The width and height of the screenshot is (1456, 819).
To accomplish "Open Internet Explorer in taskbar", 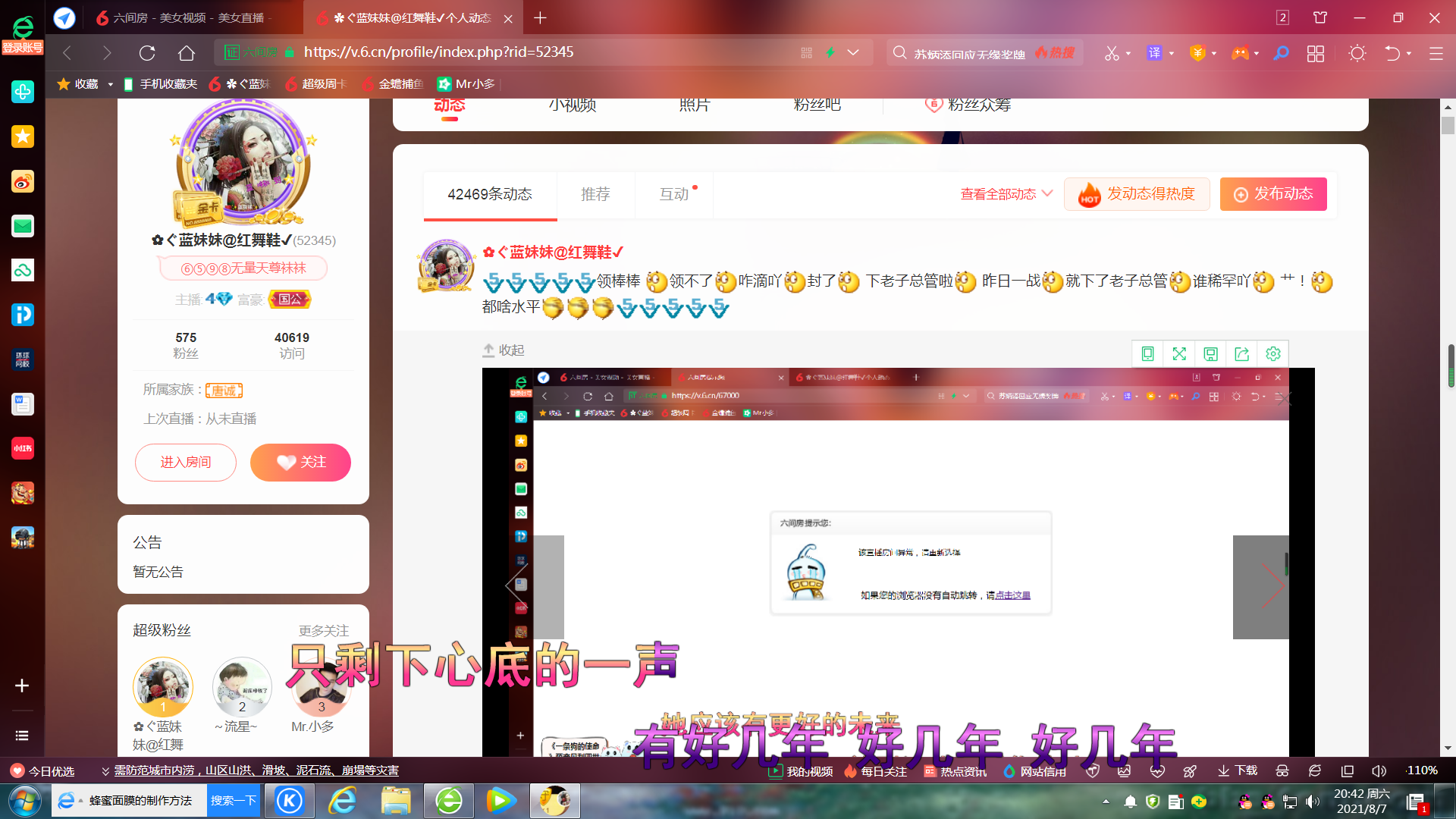I will pyautogui.click(x=343, y=801).
